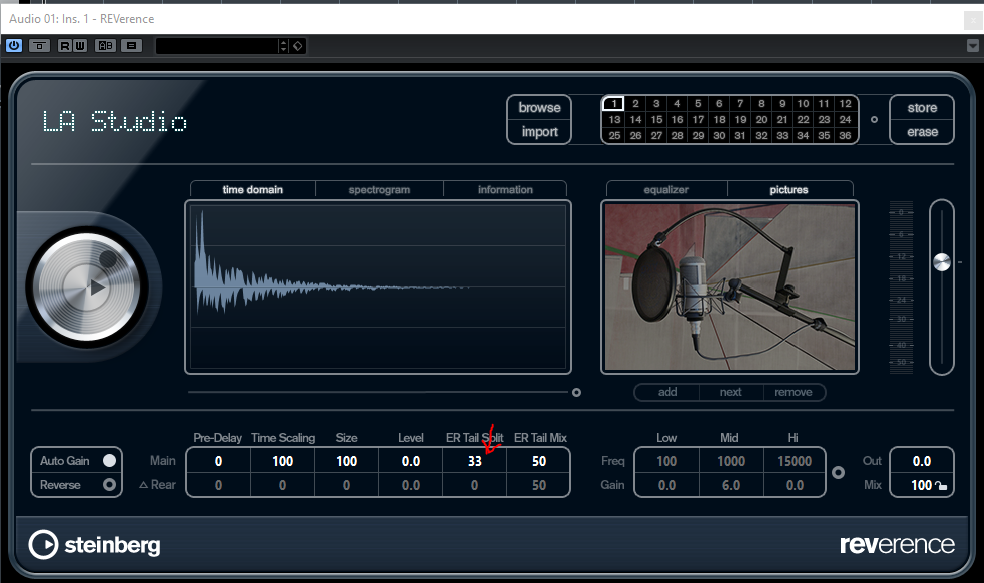The width and height of the screenshot is (984, 583).
Task: Click the output level fader knob
Action: [x=941, y=262]
